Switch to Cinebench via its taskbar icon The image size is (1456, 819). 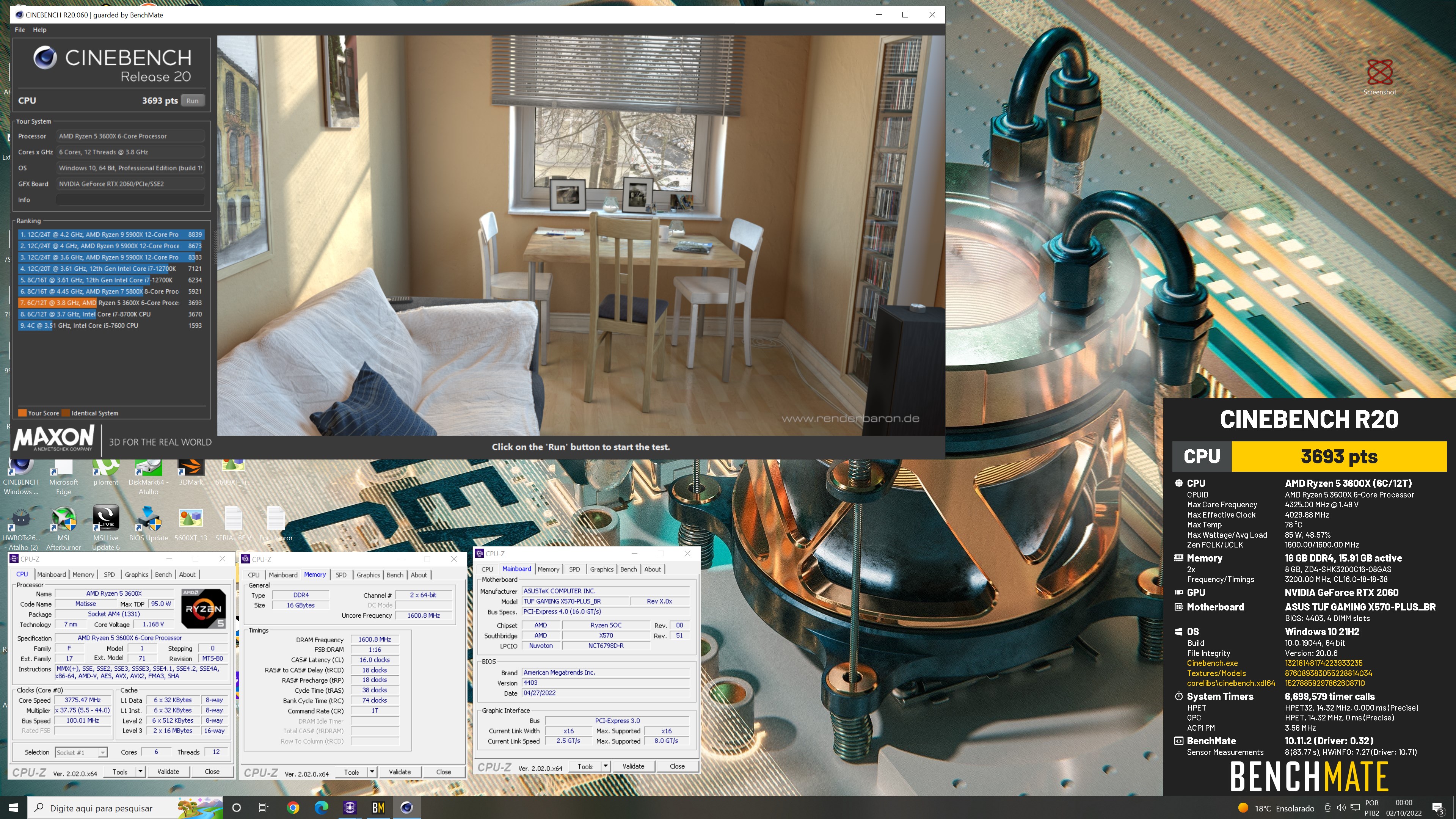pos(406,808)
